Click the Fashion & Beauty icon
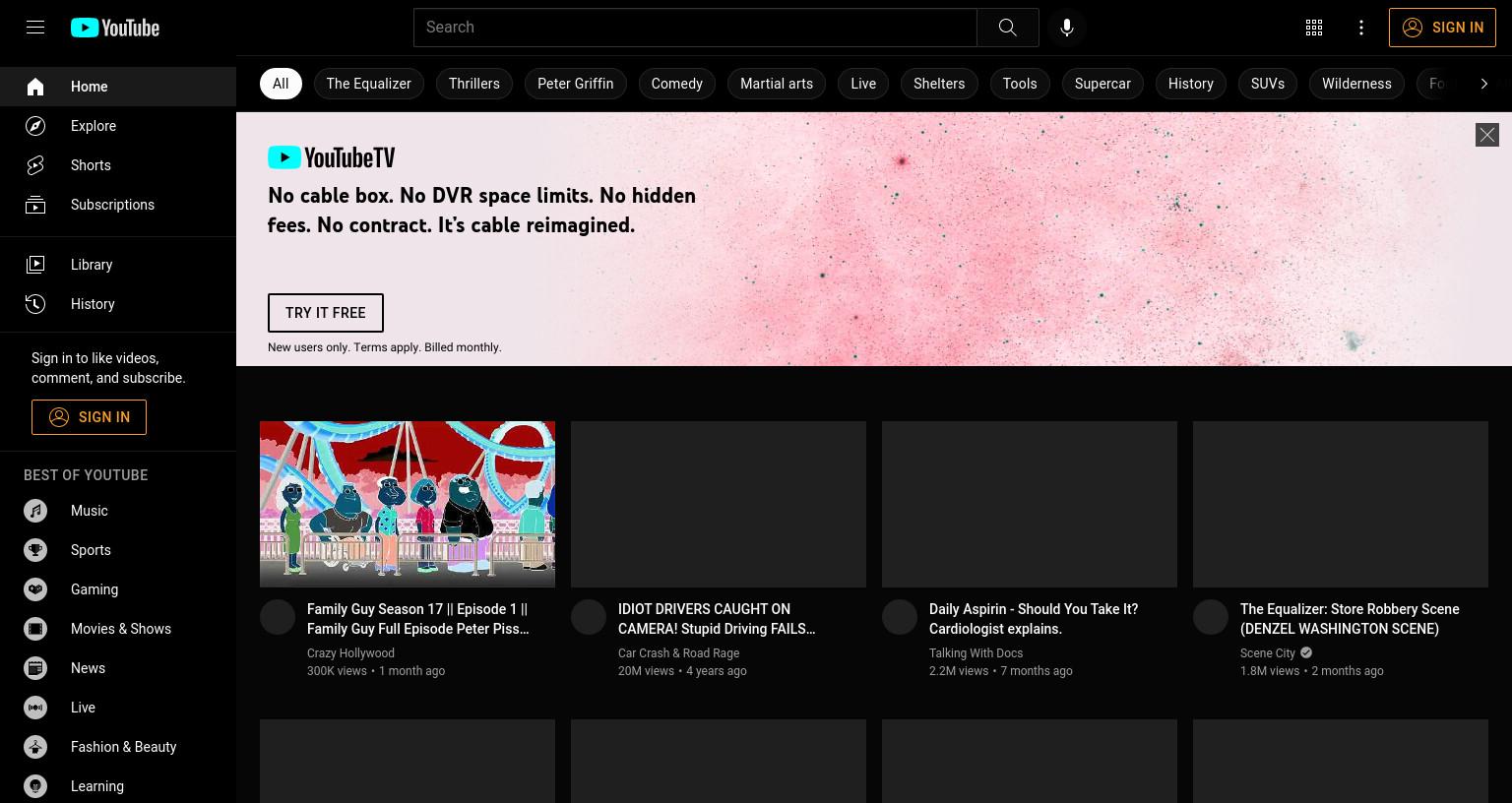The image size is (1512, 803). [x=35, y=747]
